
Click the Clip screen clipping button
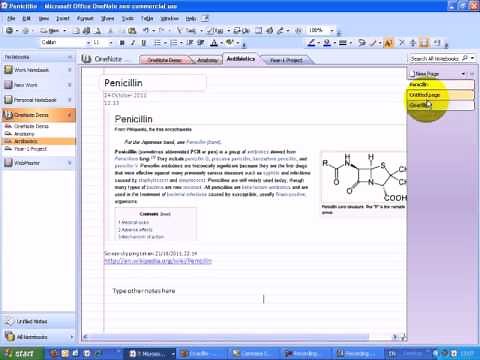click(242, 30)
